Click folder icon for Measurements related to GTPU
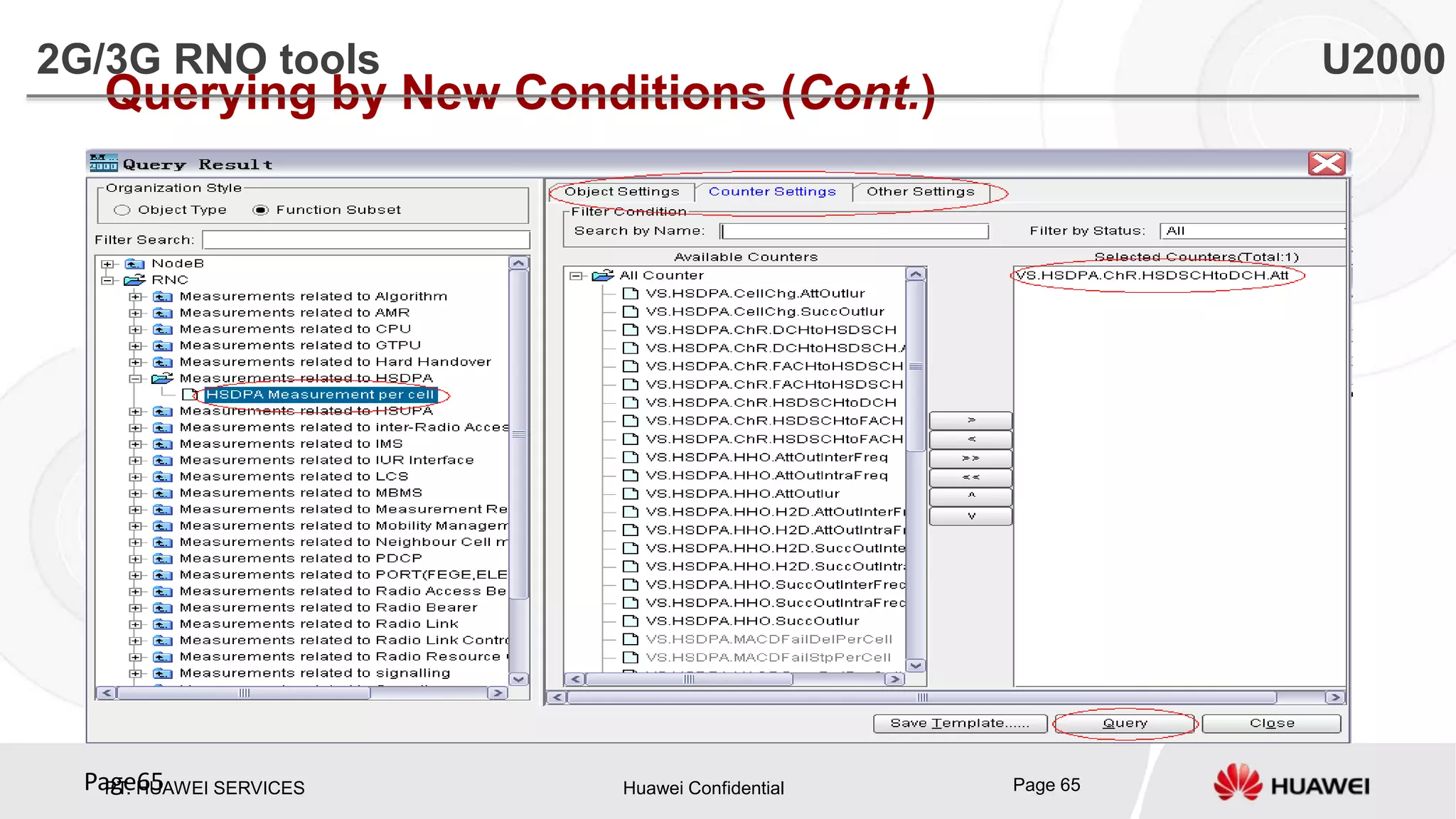This screenshot has width=1456, height=819. point(163,346)
